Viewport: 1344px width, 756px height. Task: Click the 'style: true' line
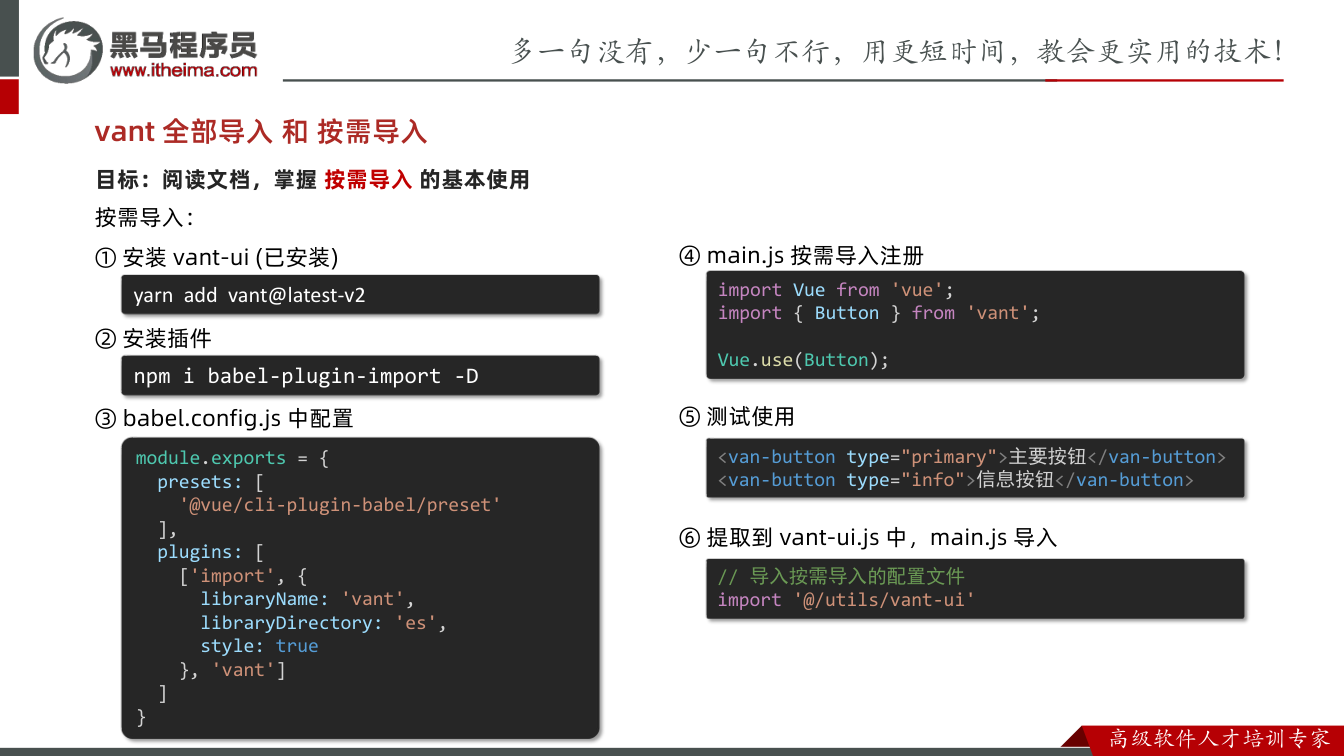click(x=259, y=646)
